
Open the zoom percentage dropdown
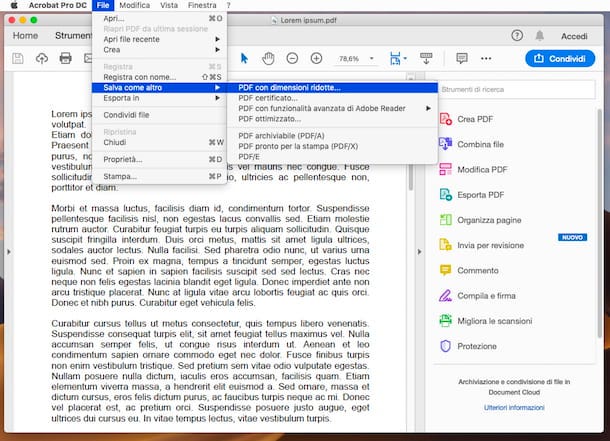372,58
